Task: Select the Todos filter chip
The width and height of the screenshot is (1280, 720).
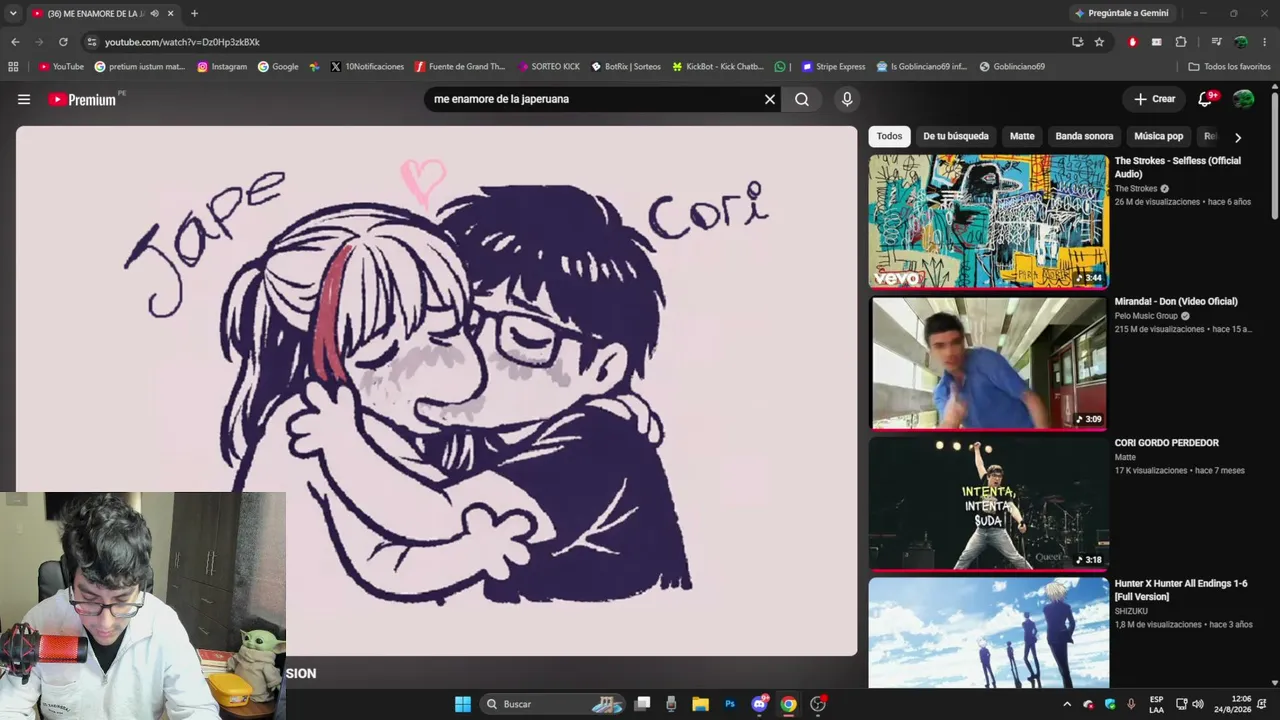Action: [x=889, y=136]
